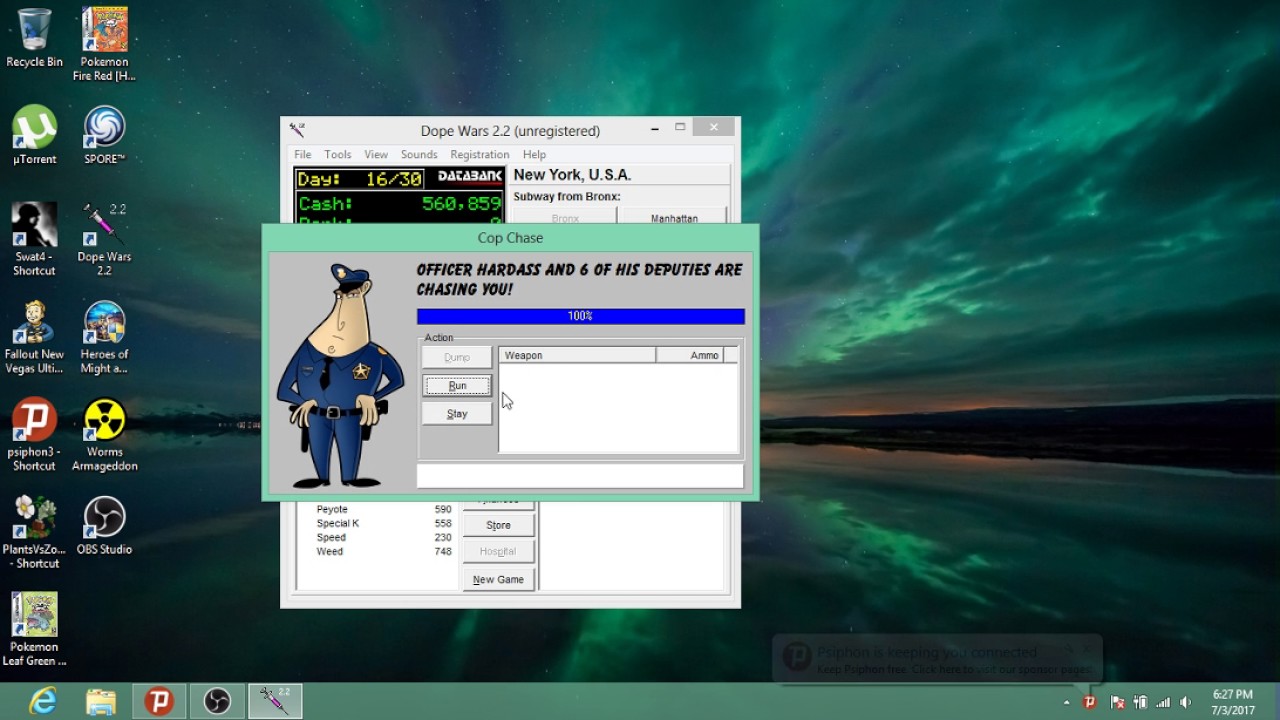Click the blue 100% health progress bar
Image resolution: width=1280 pixels, height=720 pixels.
point(580,316)
